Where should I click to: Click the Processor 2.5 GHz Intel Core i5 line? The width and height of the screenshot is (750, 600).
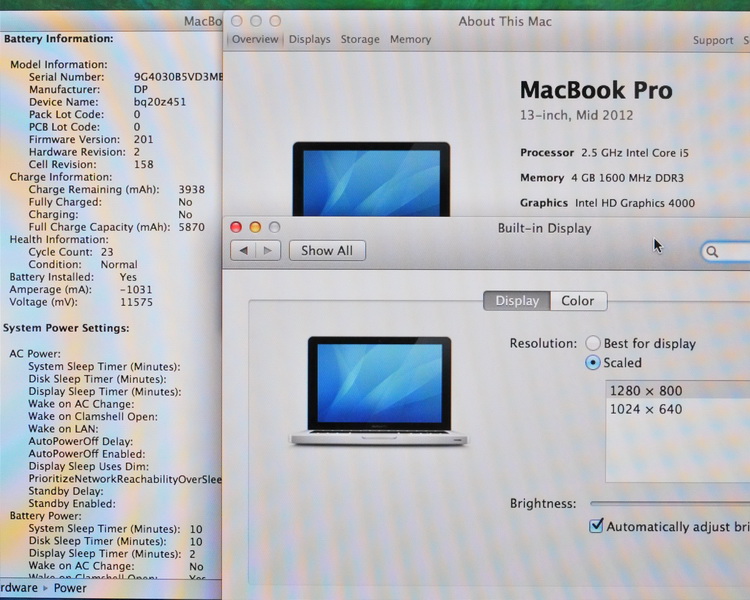pos(605,153)
